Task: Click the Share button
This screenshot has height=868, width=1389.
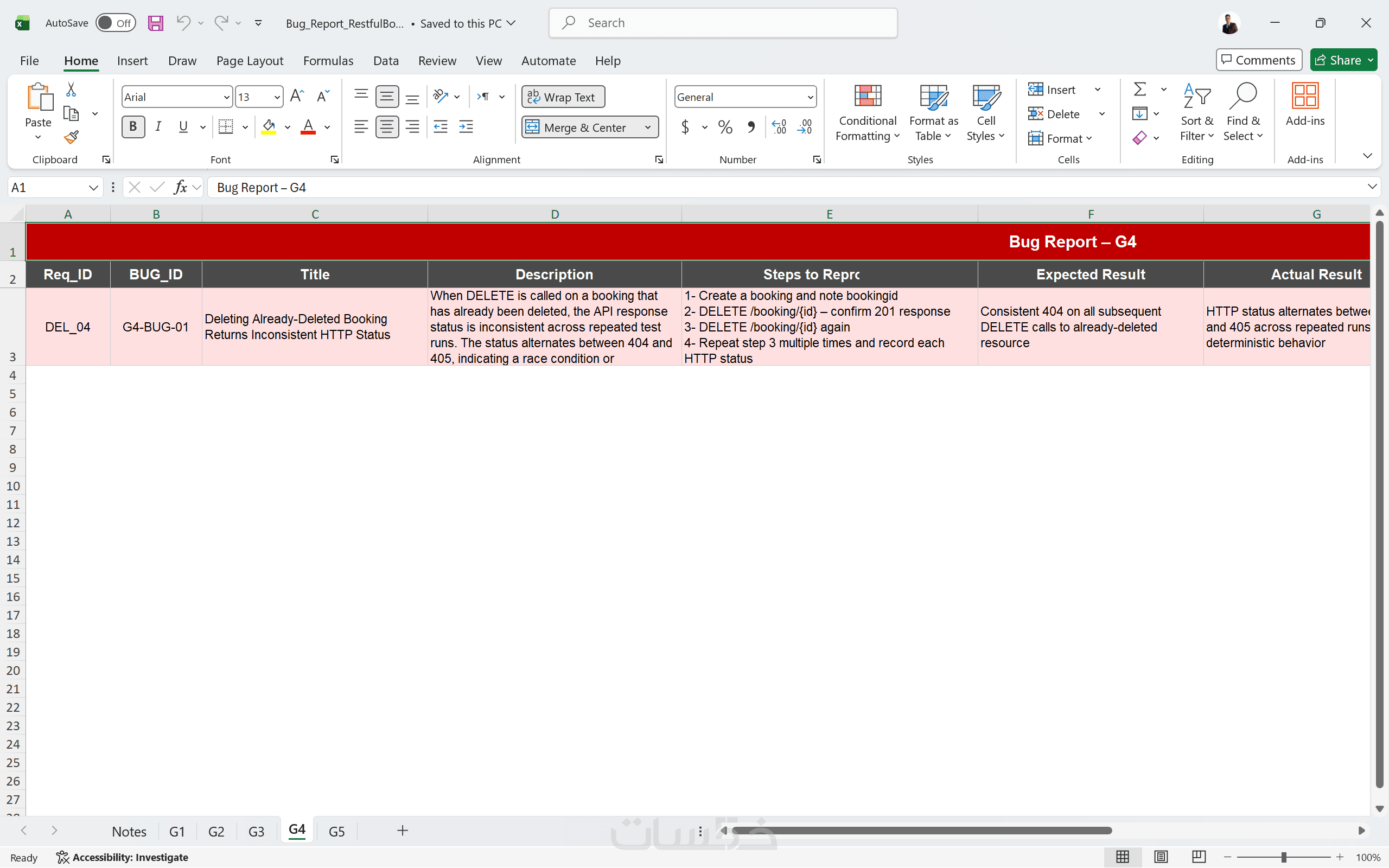Action: [x=1337, y=60]
